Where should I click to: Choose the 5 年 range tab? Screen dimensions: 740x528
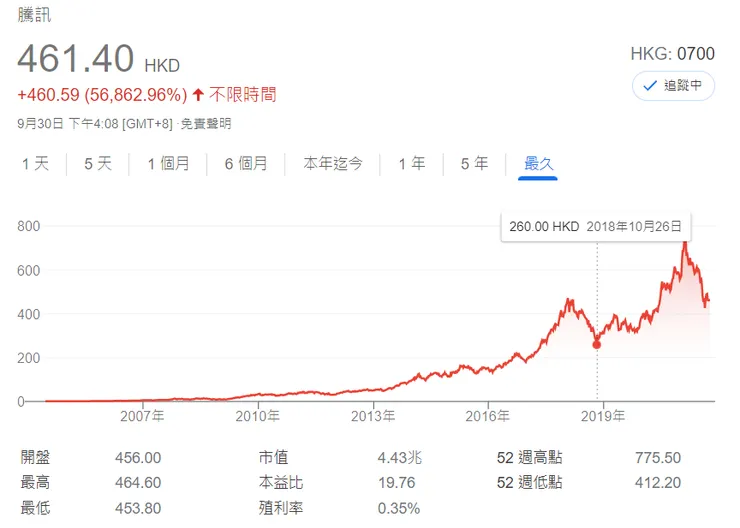click(x=474, y=164)
